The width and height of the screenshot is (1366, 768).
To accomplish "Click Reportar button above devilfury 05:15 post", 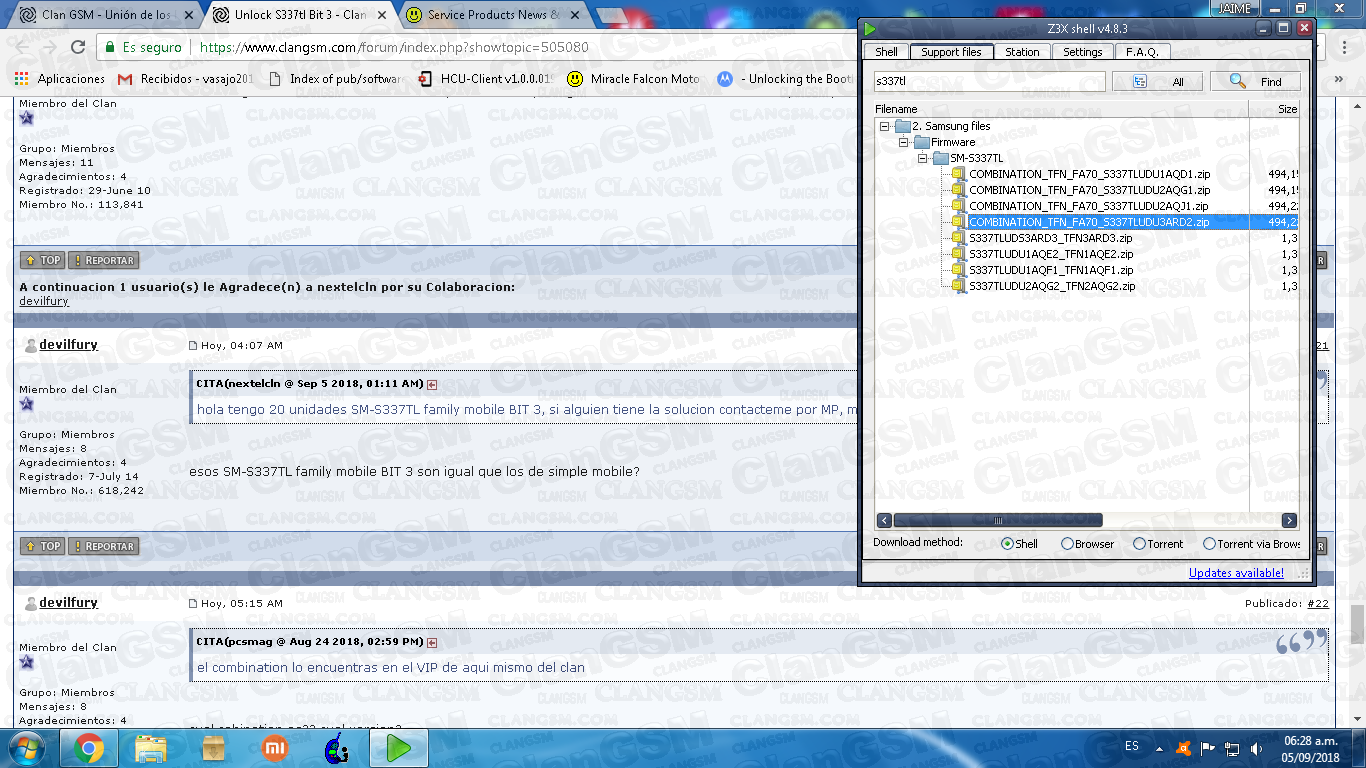I will pyautogui.click(x=103, y=546).
